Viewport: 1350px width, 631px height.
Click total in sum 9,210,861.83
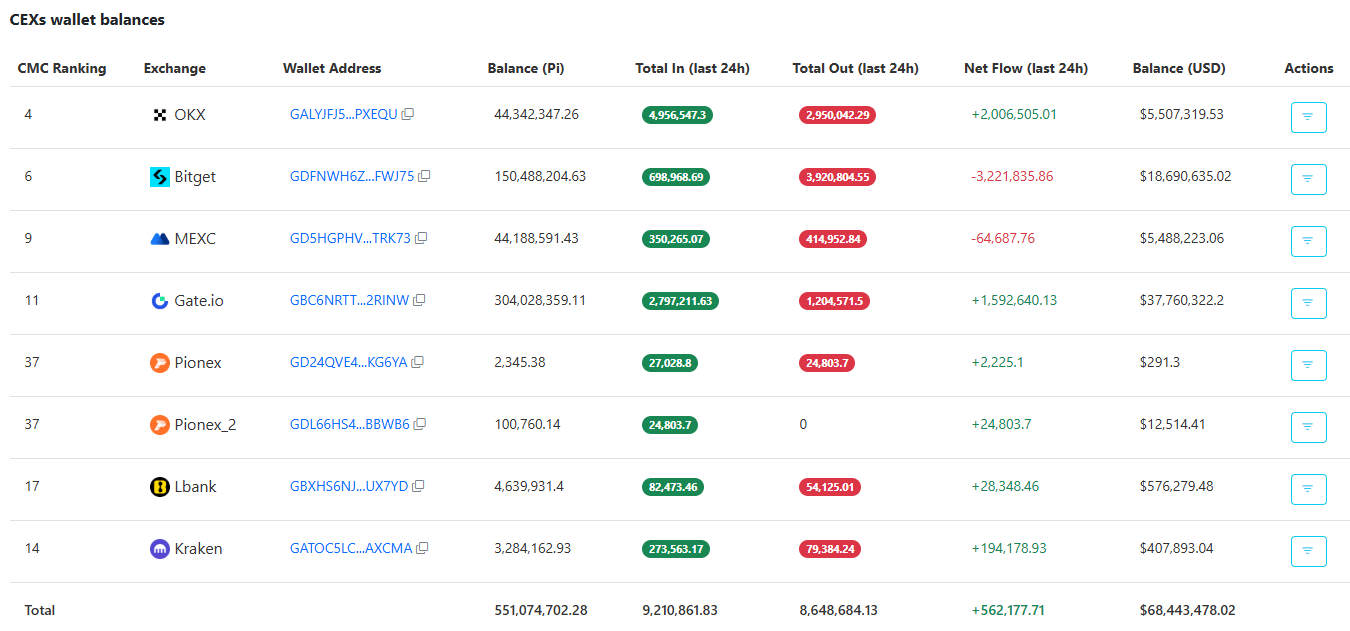click(680, 610)
